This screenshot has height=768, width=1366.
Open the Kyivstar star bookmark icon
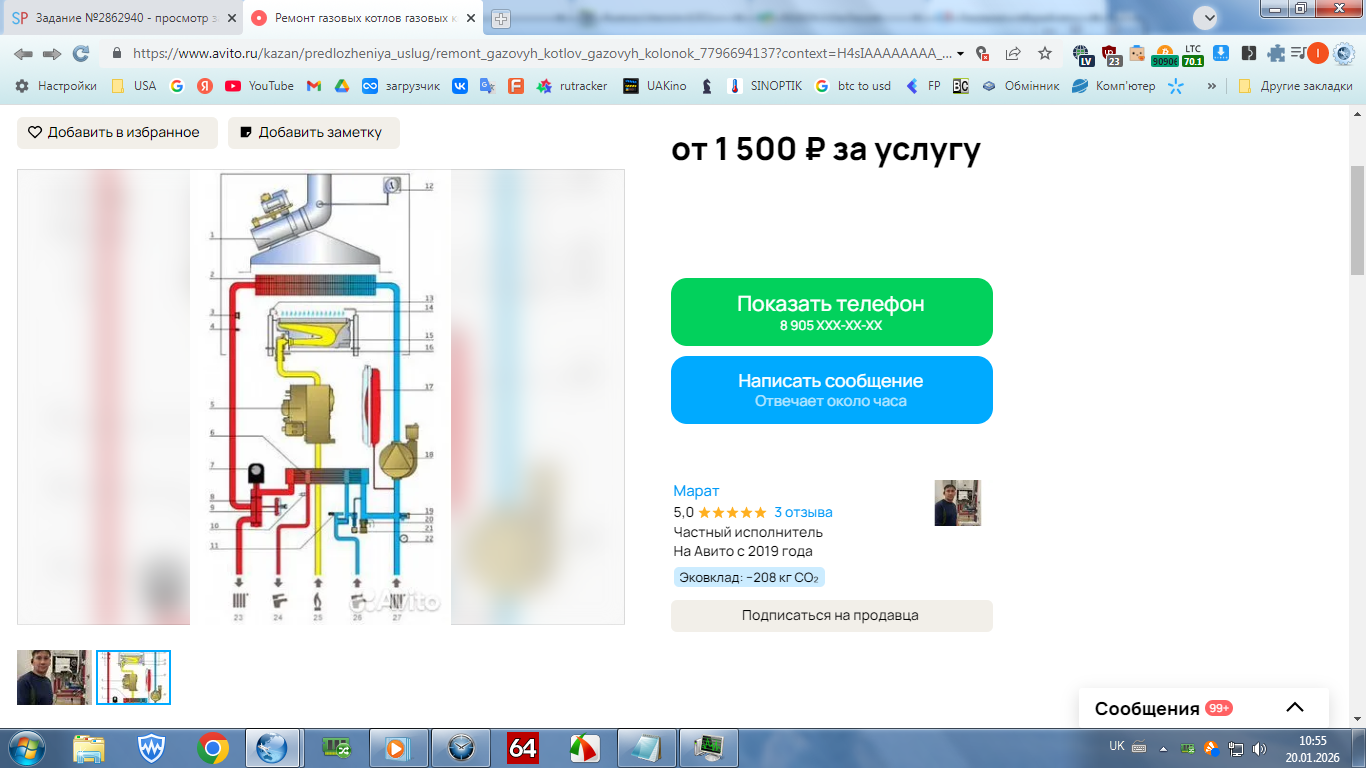(x=1176, y=86)
